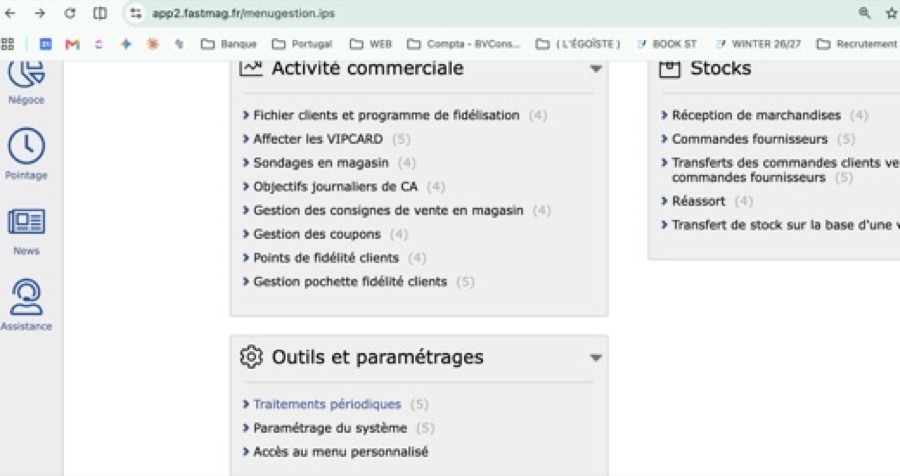Screen dimensions: 900x476
Task: Select Gestion des coupons entry
Action: [x=317, y=234]
